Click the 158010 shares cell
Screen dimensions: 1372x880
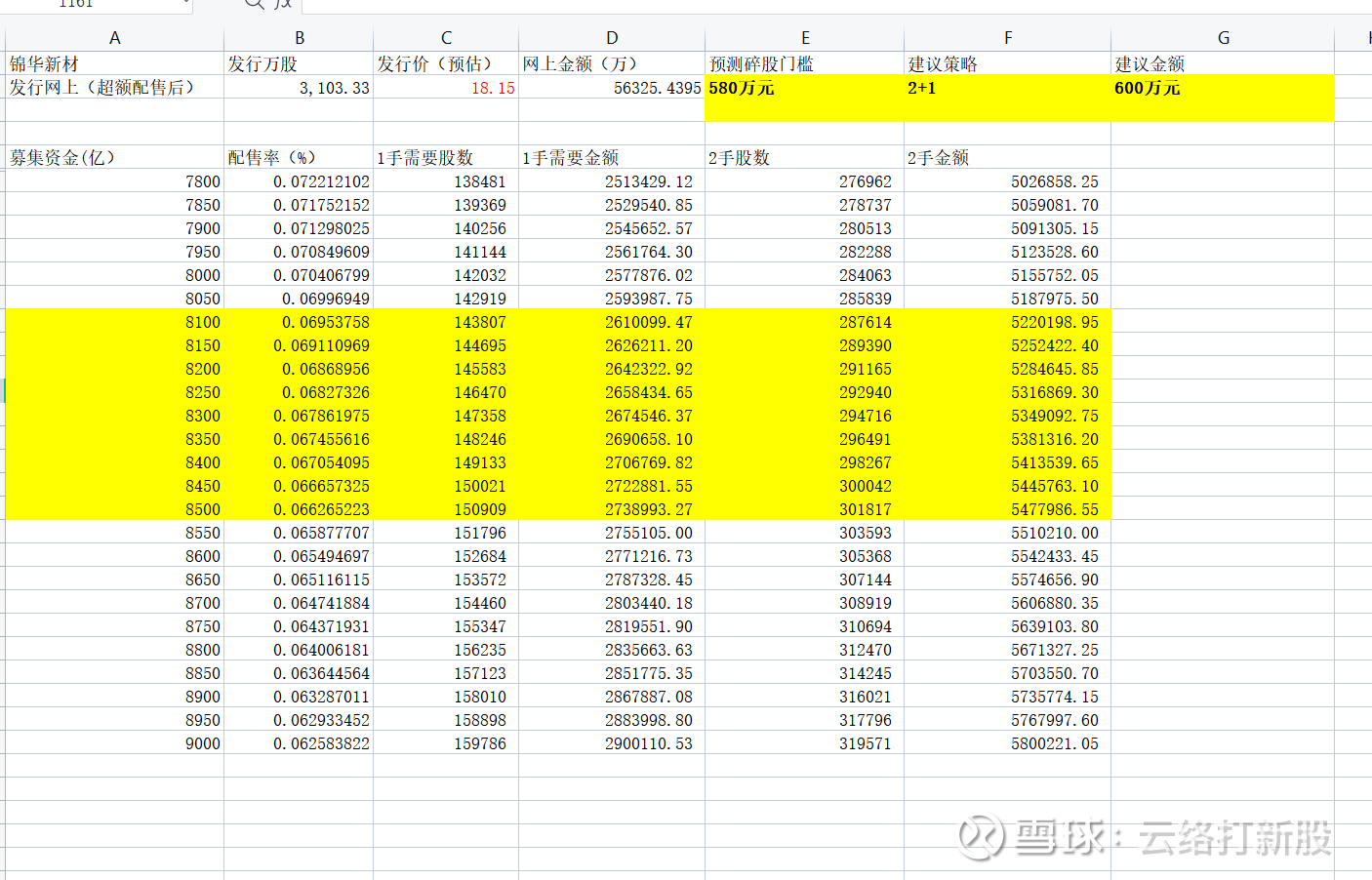tap(446, 696)
